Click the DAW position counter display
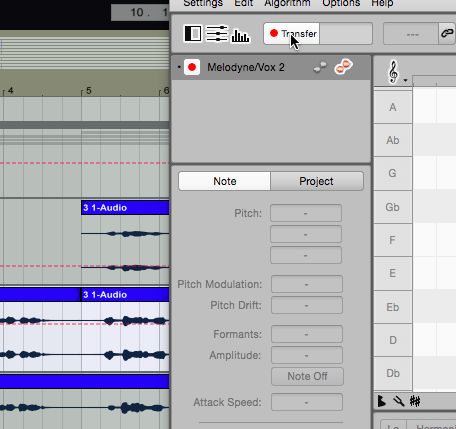Image resolution: width=456 pixels, height=429 pixels. pyautogui.click(x=140, y=13)
